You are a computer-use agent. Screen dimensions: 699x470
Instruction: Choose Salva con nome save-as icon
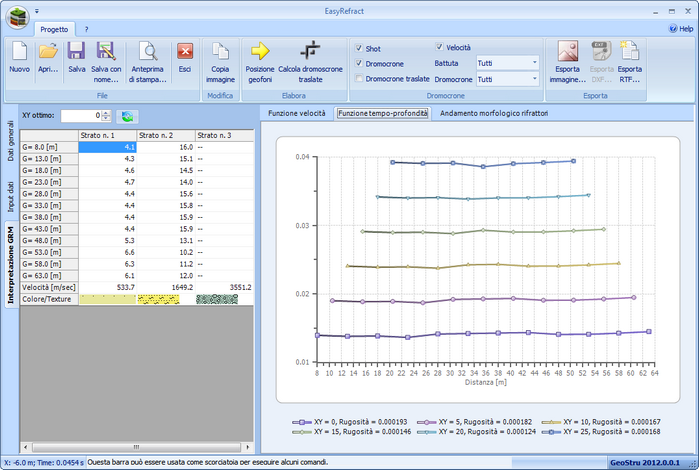(106, 51)
